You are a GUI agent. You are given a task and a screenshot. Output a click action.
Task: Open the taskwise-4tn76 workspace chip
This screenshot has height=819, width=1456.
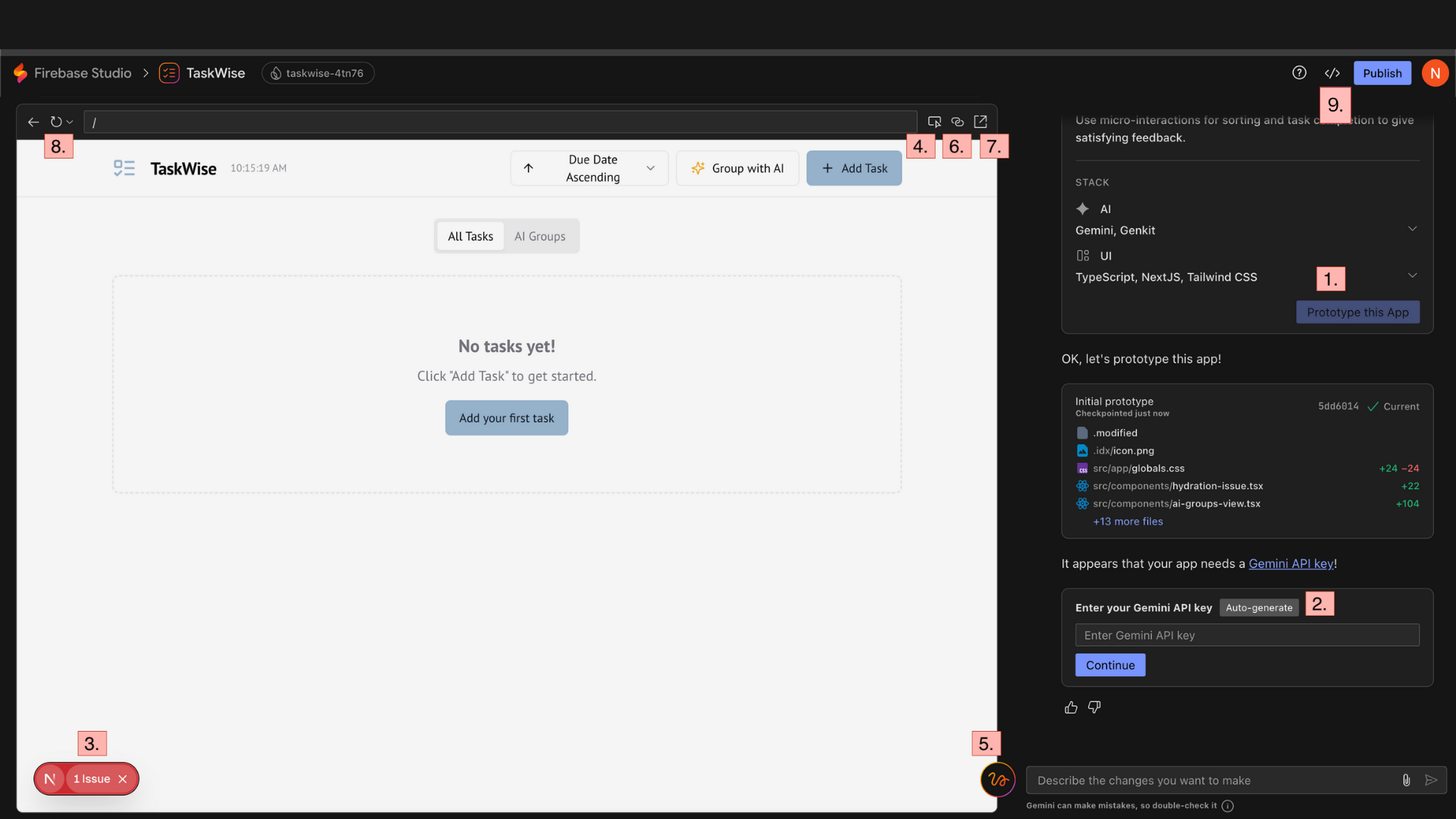coord(318,73)
